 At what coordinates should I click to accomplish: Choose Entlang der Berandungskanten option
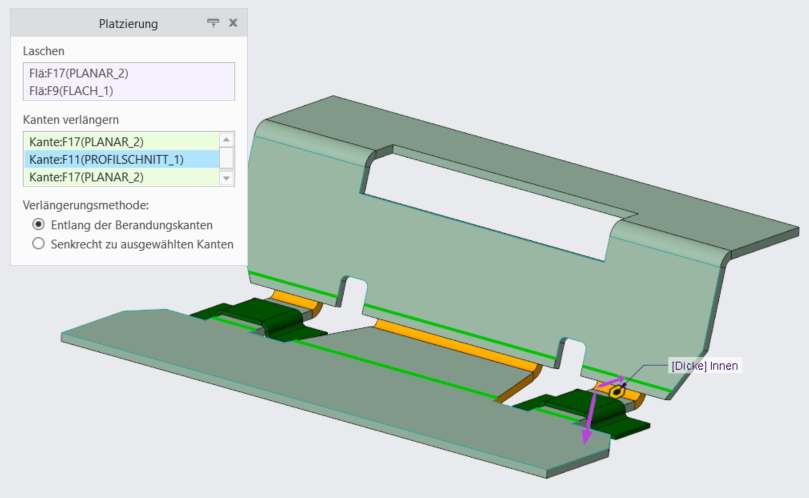tap(122, 225)
